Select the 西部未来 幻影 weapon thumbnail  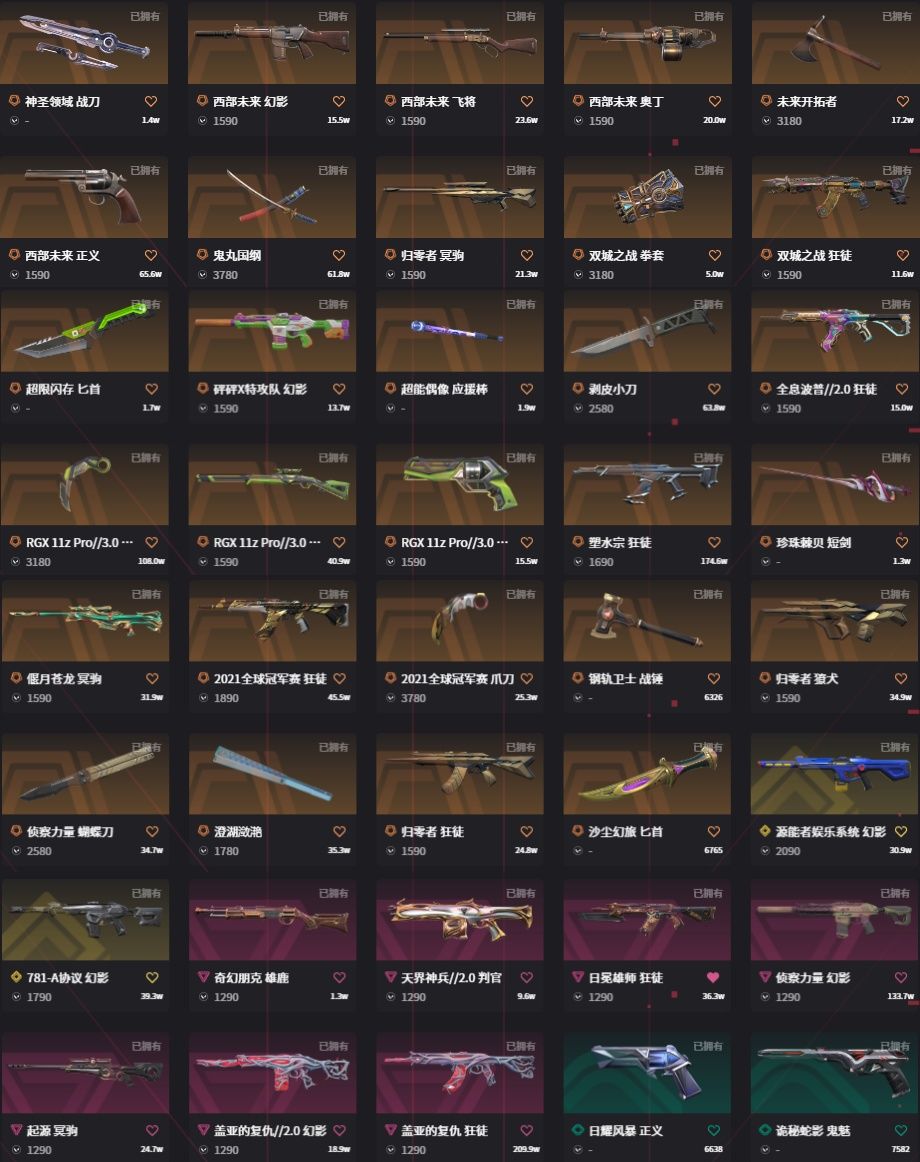(x=272, y=42)
